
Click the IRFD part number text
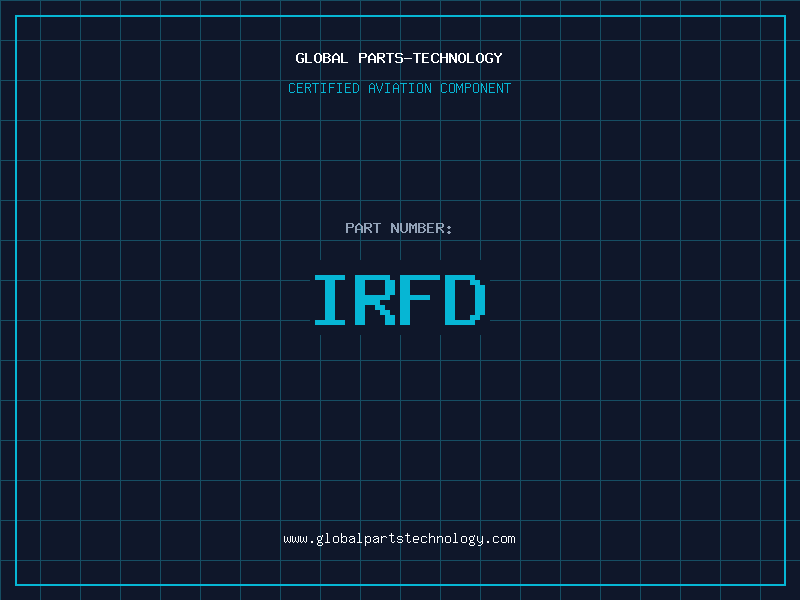click(x=399, y=300)
